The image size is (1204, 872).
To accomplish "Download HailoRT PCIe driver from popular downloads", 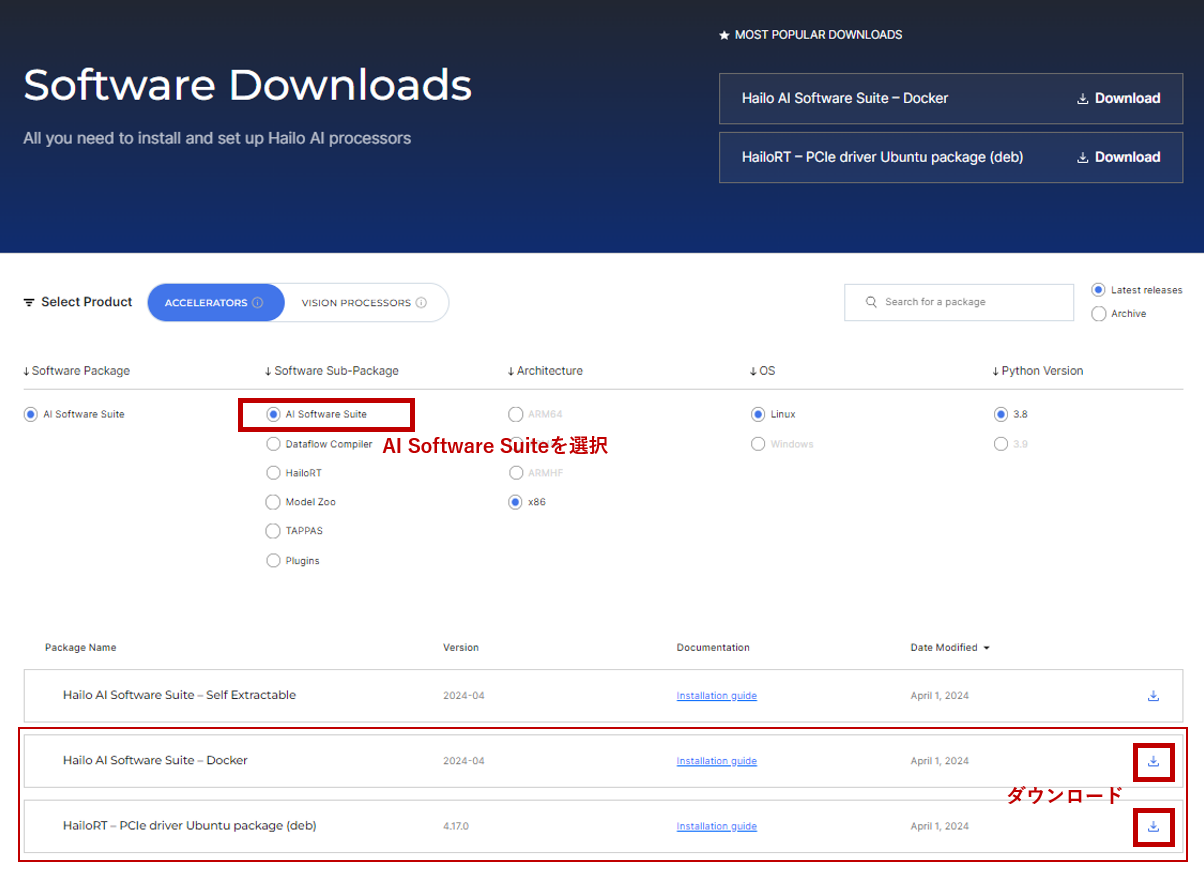I will point(1118,157).
